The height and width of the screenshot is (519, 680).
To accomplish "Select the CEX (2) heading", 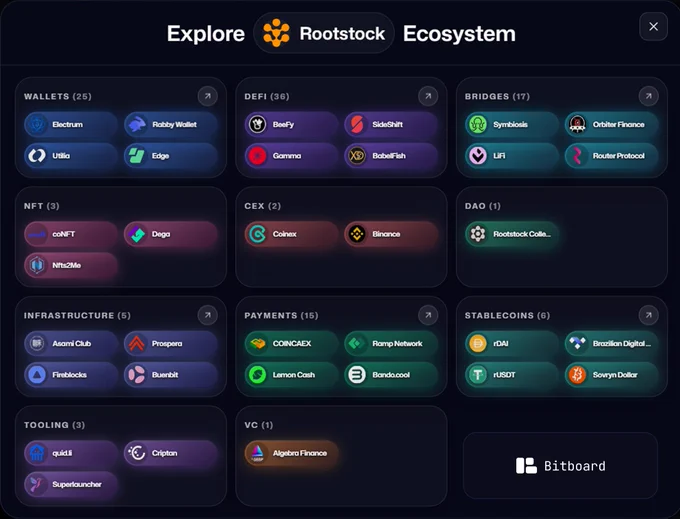I will pos(262,206).
